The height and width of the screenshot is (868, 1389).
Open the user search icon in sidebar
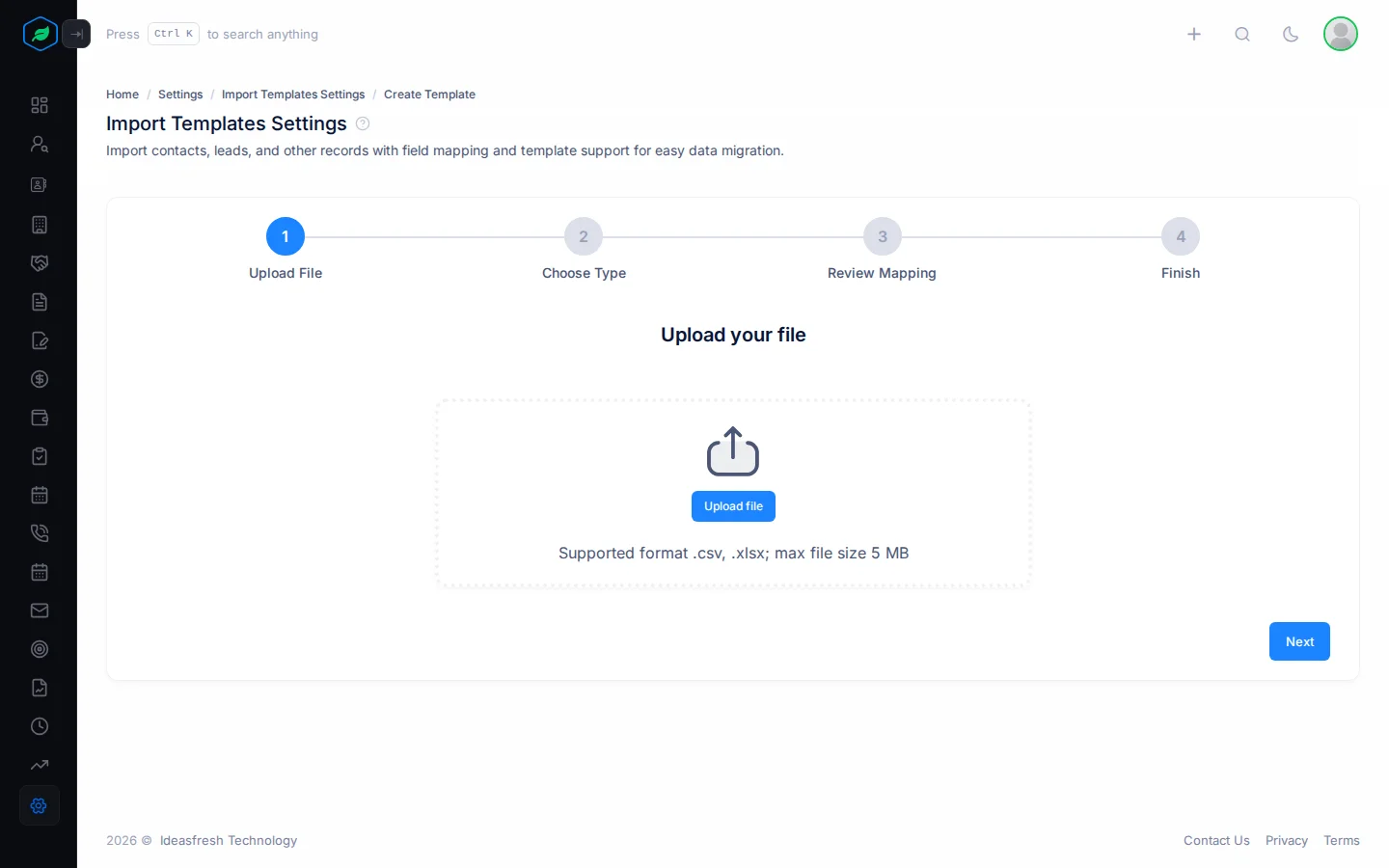[40, 144]
